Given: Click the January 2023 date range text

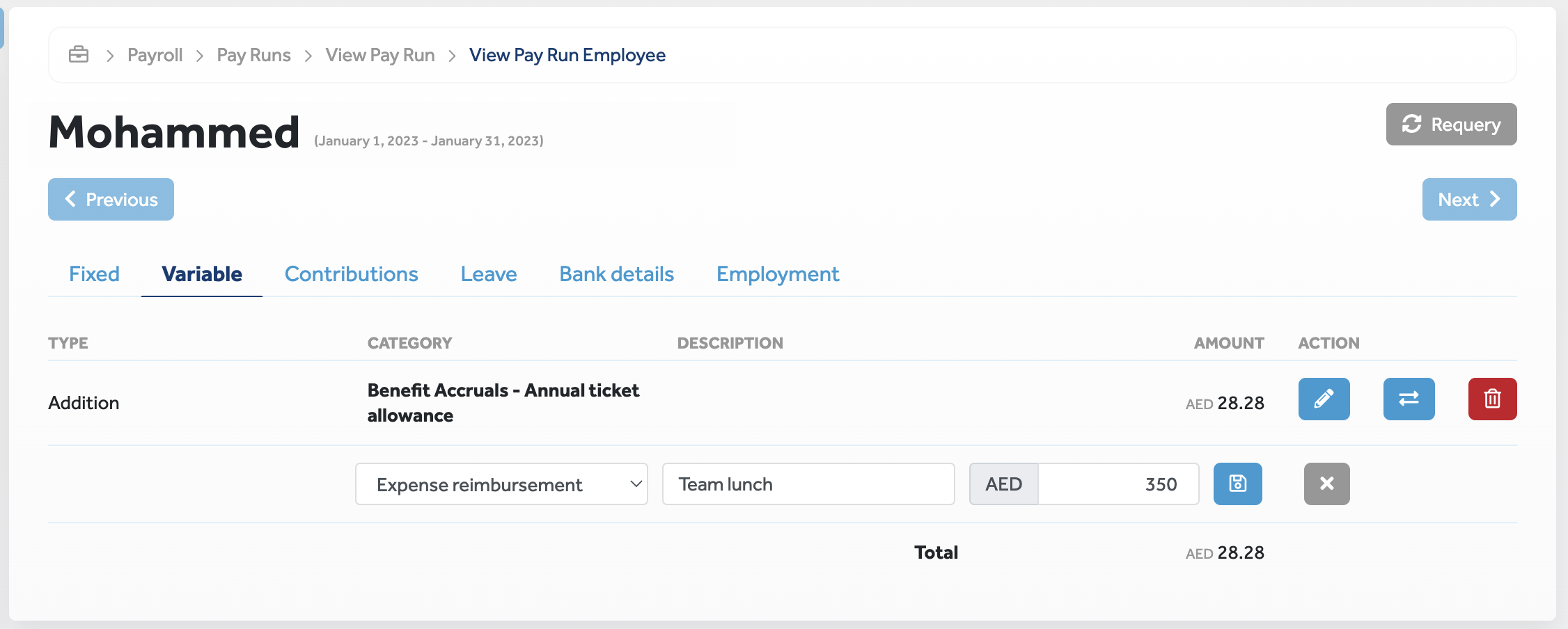Looking at the screenshot, I should pos(429,141).
